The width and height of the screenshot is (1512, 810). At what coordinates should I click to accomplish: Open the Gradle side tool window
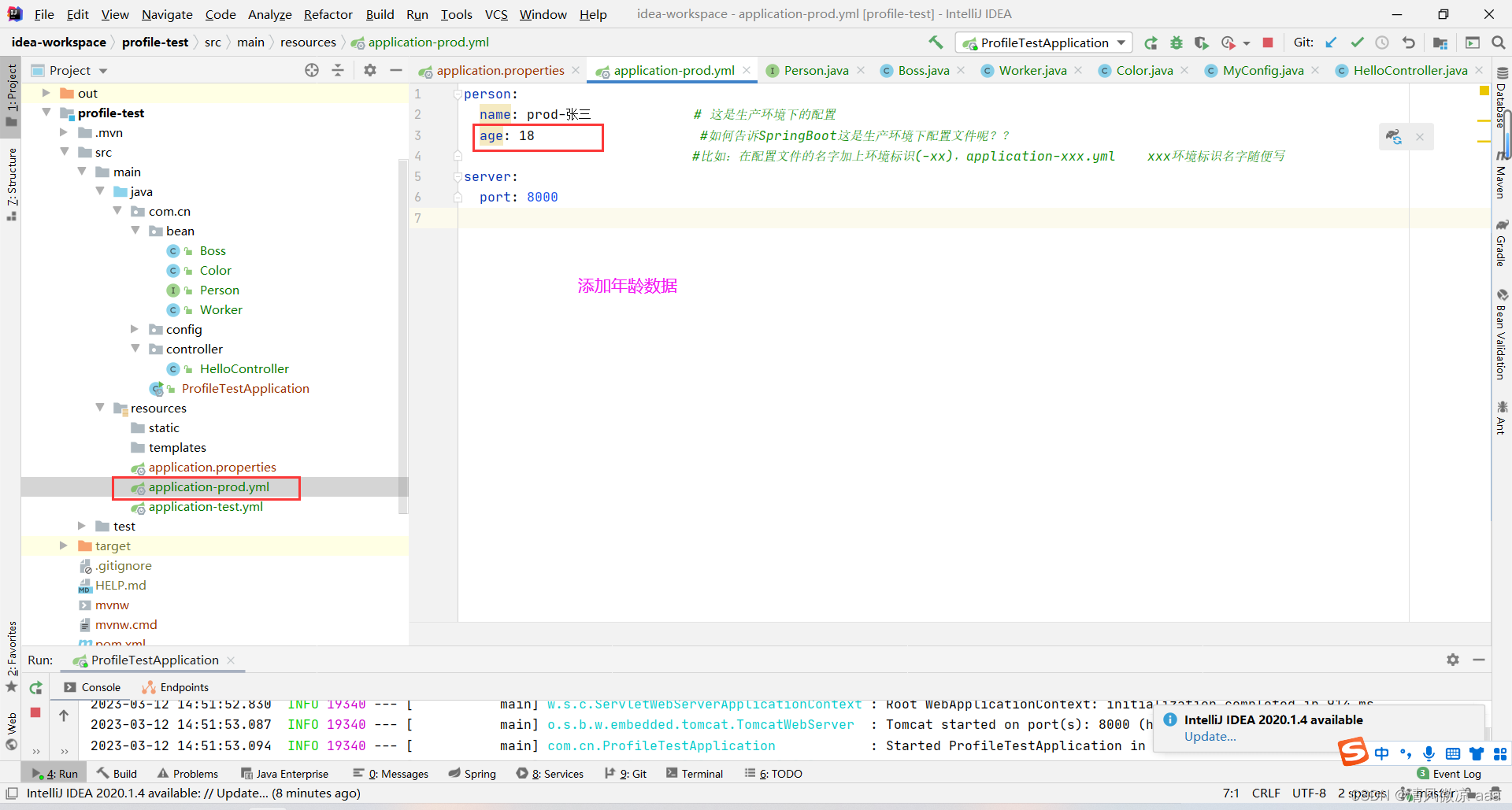1502,243
